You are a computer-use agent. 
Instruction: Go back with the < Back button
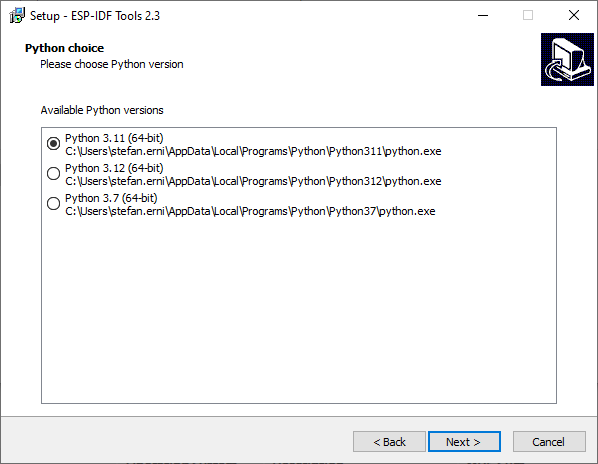[x=389, y=442]
